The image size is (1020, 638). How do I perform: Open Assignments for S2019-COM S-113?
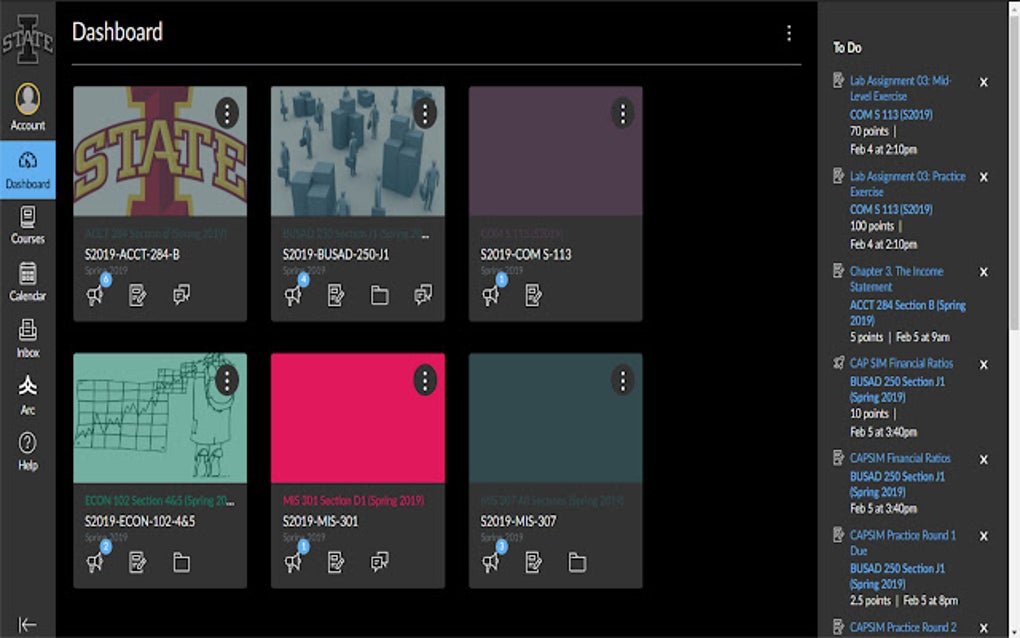coord(531,294)
